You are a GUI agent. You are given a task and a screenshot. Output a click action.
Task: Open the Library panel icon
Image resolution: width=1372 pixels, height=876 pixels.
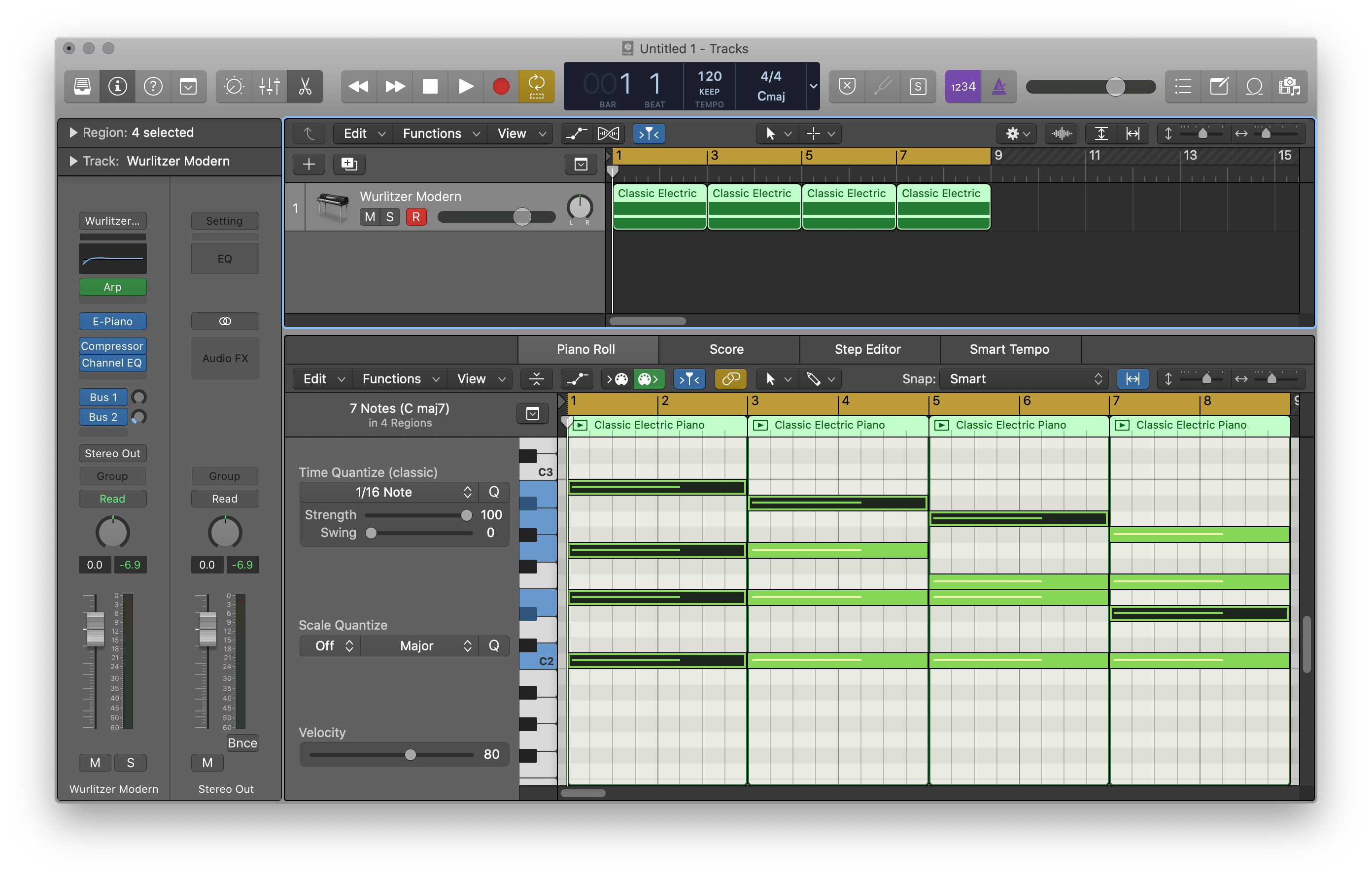(x=82, y=87)
